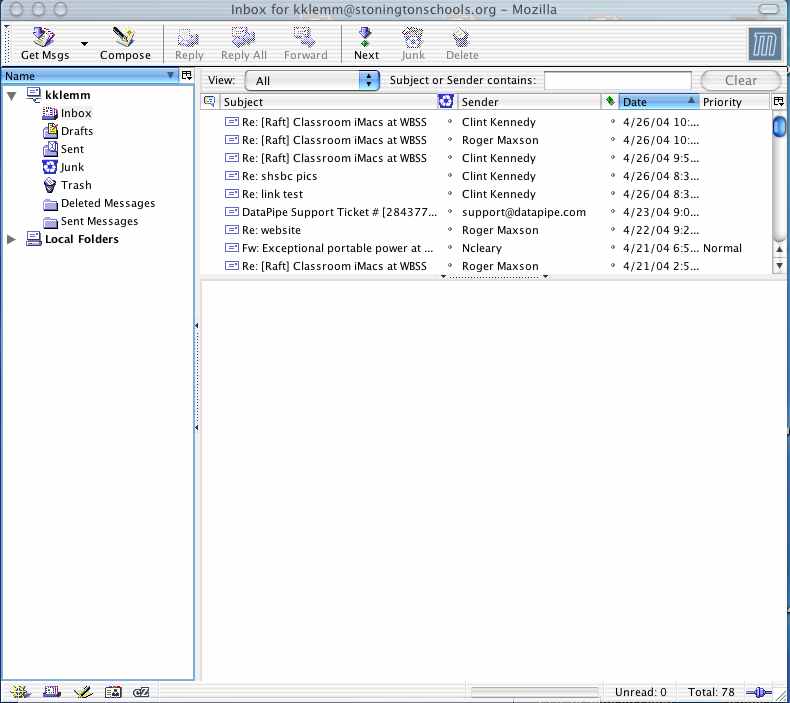Click the Subject or Sender search field
The image size is (790, 703).
pyautogui.click(x=617, y=80)
